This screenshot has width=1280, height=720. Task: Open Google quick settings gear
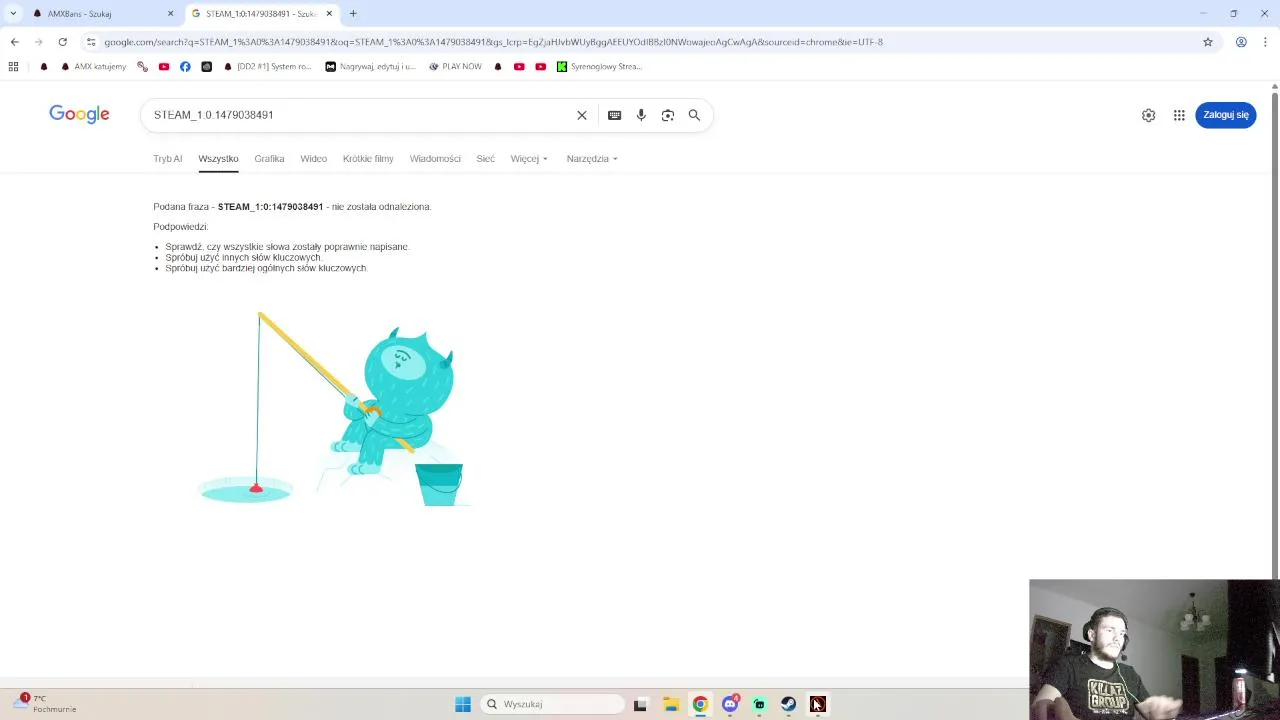tap(1148, 115)
